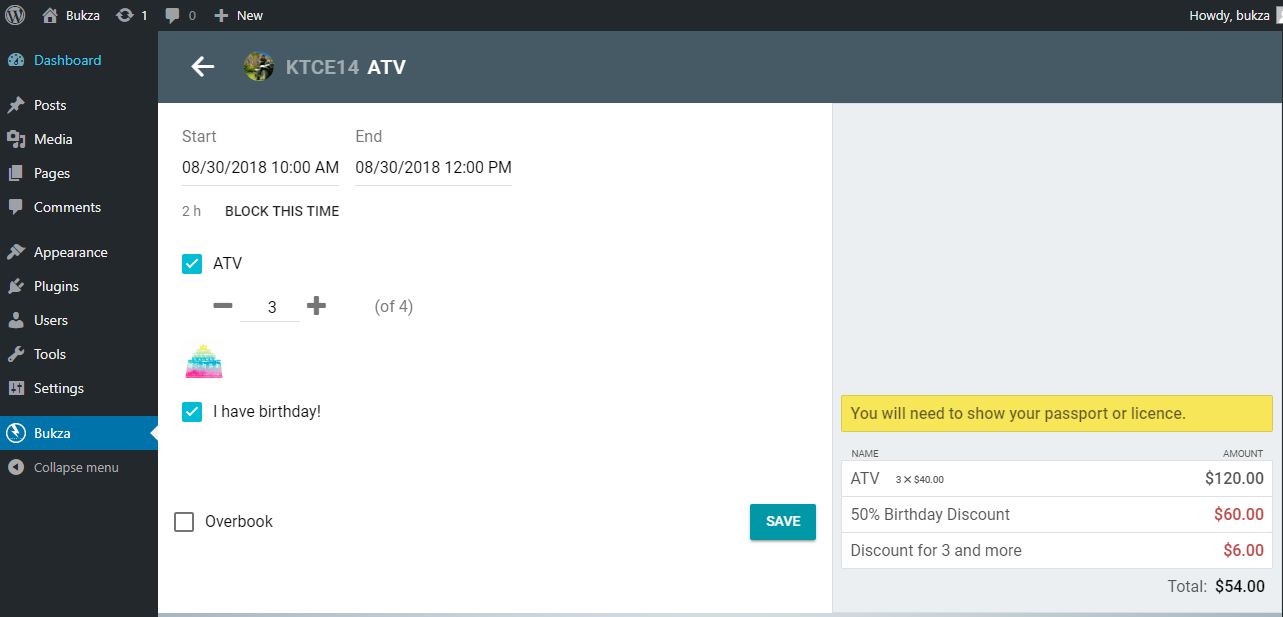
Task: Uncheck the I have birthday! checkbox
Action: pyautogui.click(x=192, y=411)
